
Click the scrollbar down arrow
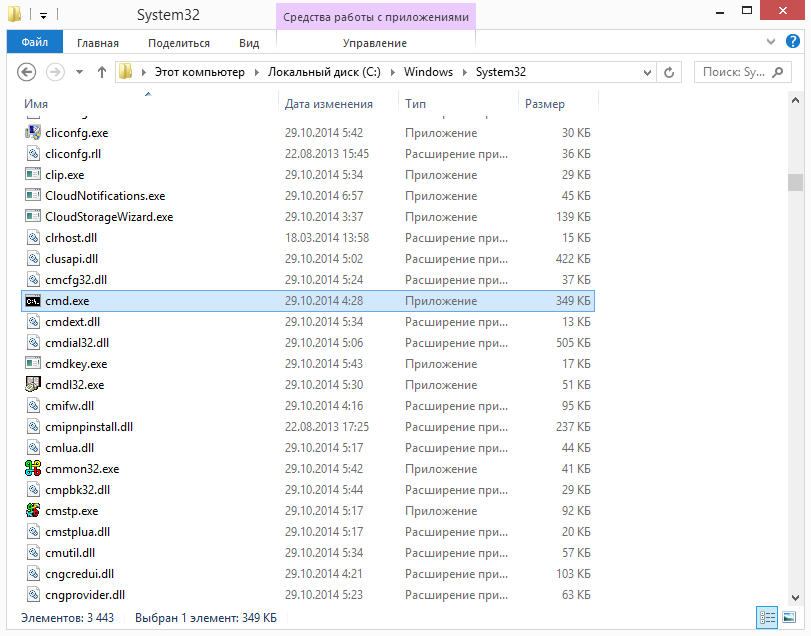(795, 597)
